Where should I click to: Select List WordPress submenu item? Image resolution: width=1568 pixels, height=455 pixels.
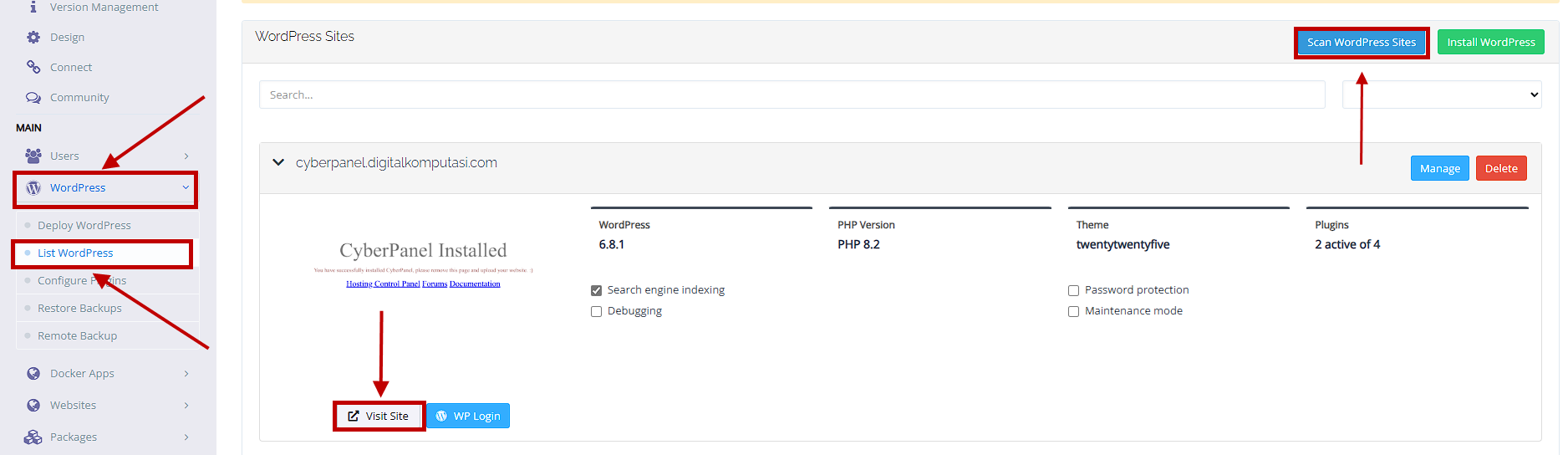pyautogui.click(x=75, y=253)
